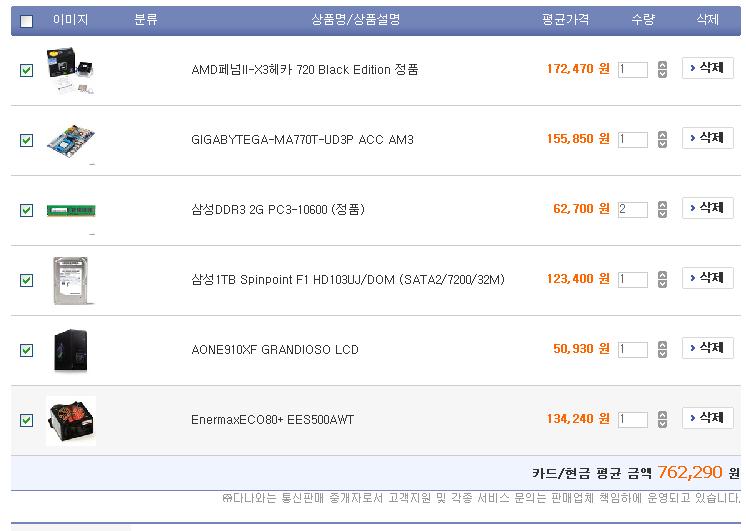The image size is (746, 531).
Task: Select the quantity field for Samsung 1TB Spinpoint
Action: (x=633, y=279)
